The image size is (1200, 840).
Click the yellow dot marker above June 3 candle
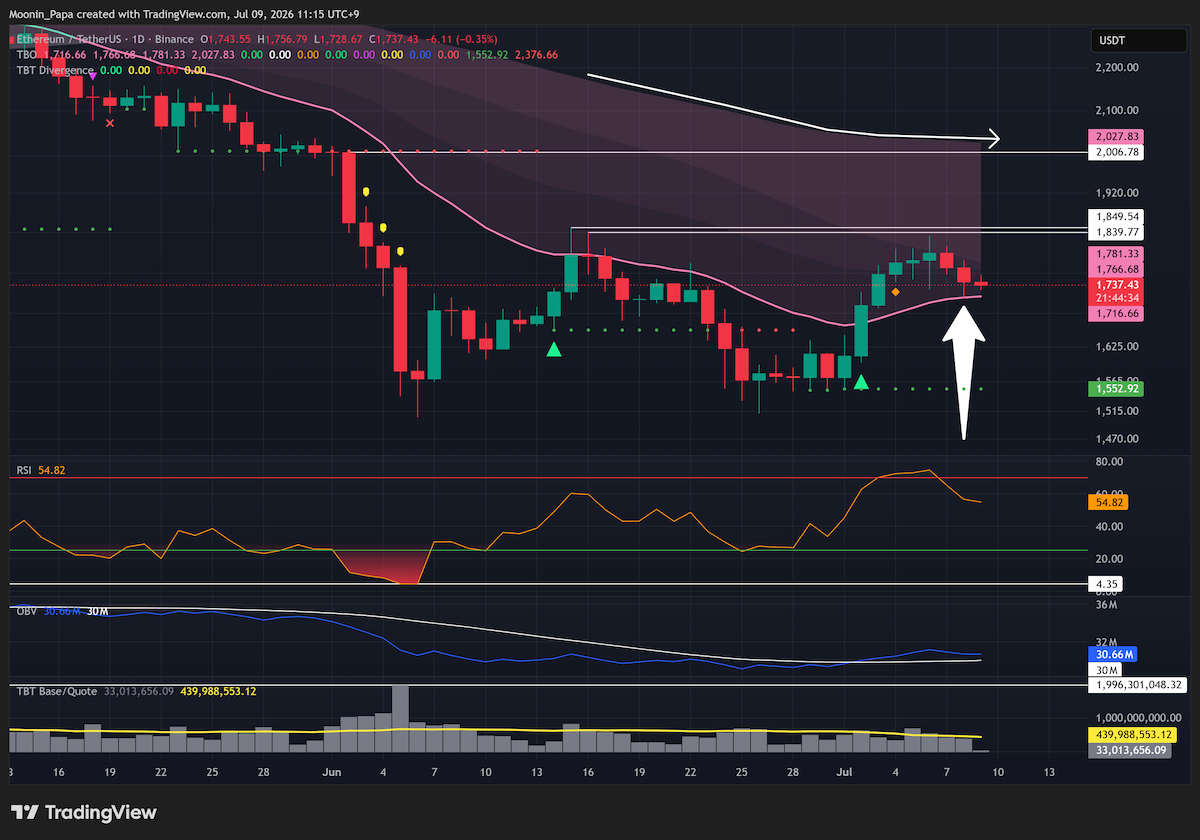tap(367, 190)
